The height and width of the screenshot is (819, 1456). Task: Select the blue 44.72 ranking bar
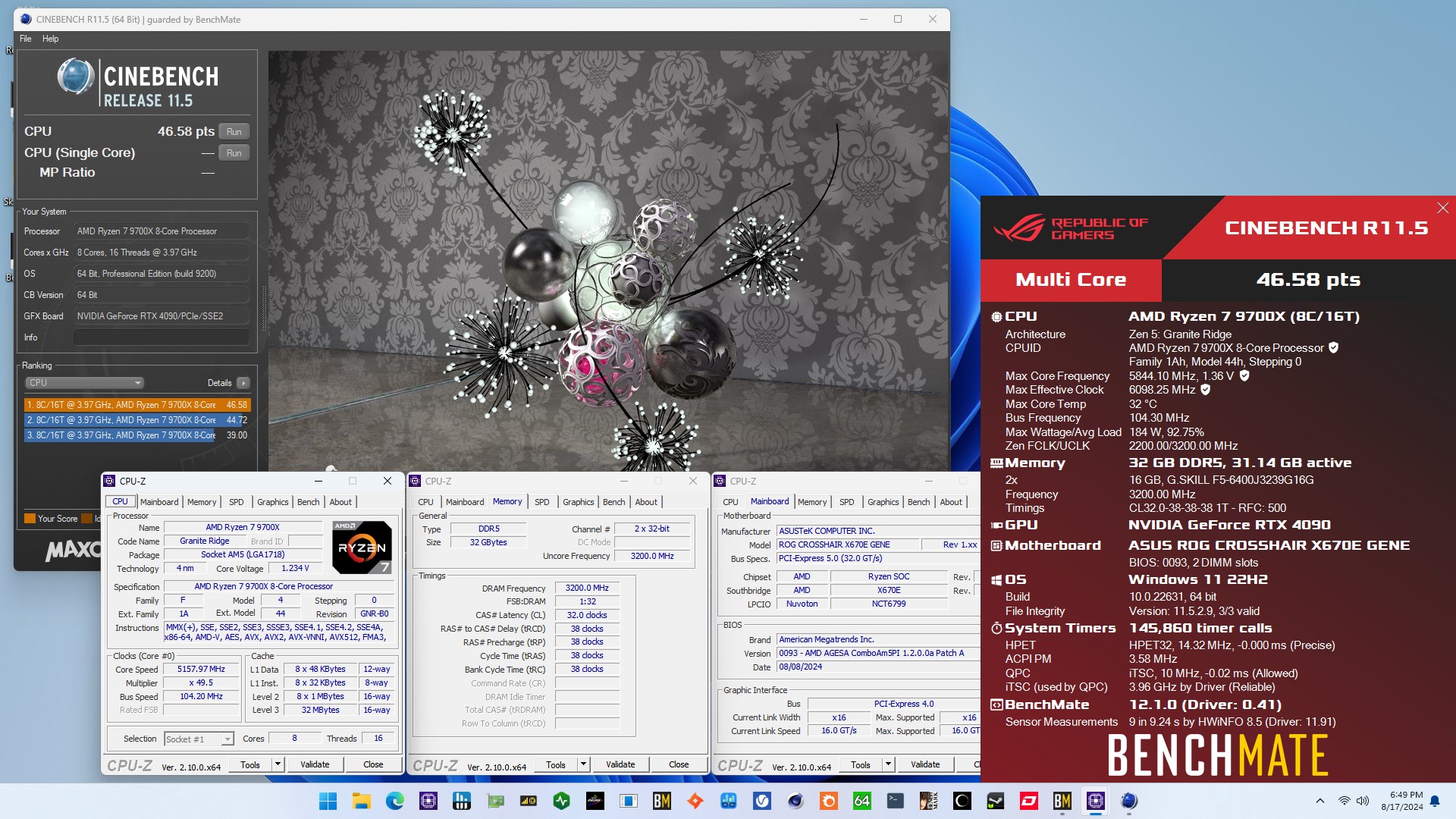click(x=137, y=420)
